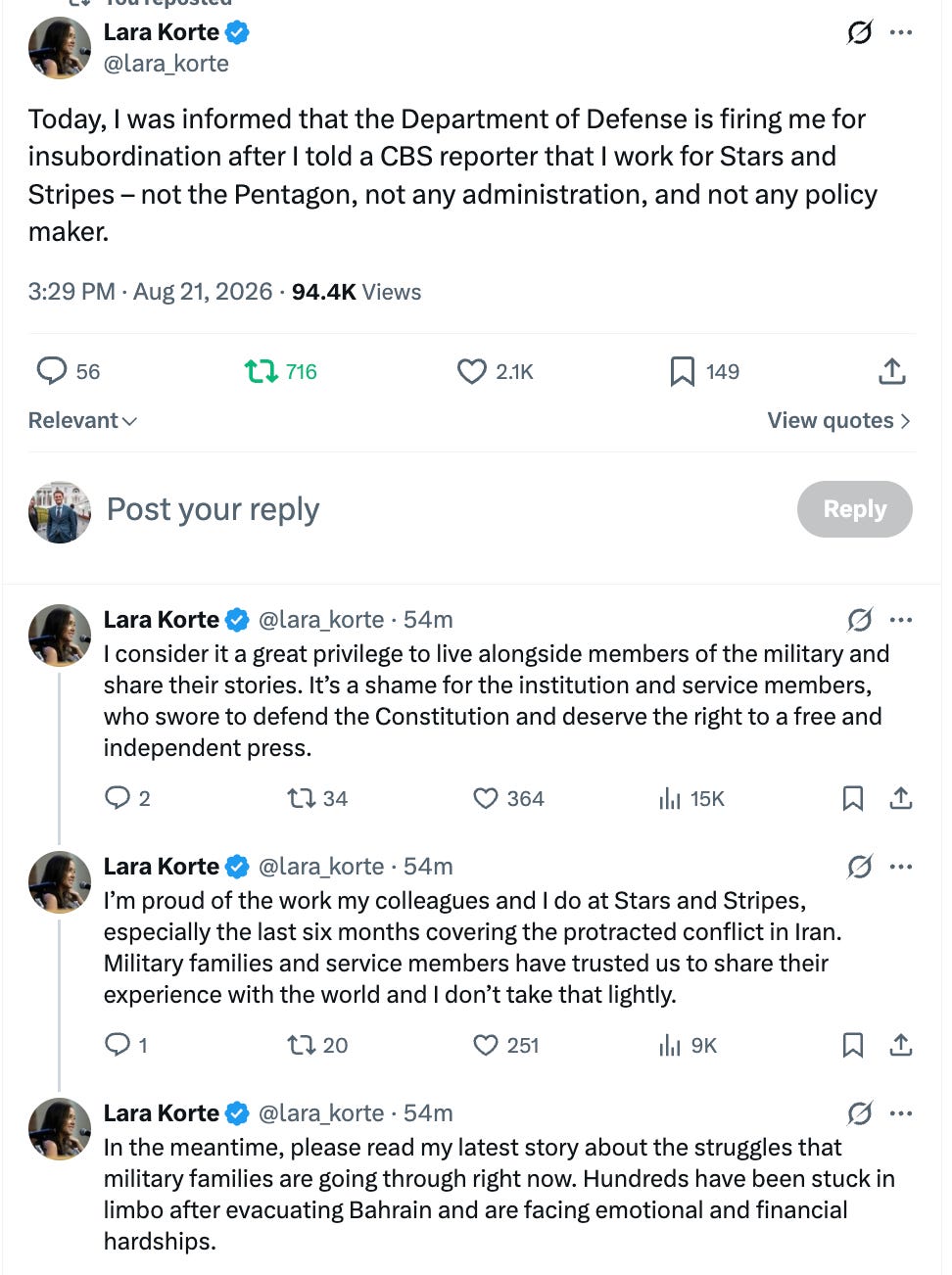Like the main post with 2.1K likes
The width and height of the screenshot is (952, 1275).
(x=496, y=371)
